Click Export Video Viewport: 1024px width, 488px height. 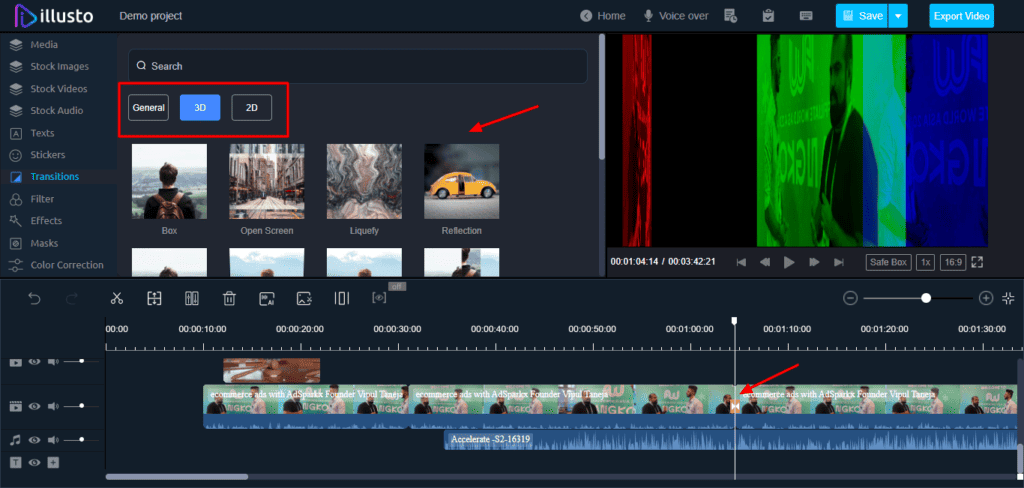pos(961,16)
